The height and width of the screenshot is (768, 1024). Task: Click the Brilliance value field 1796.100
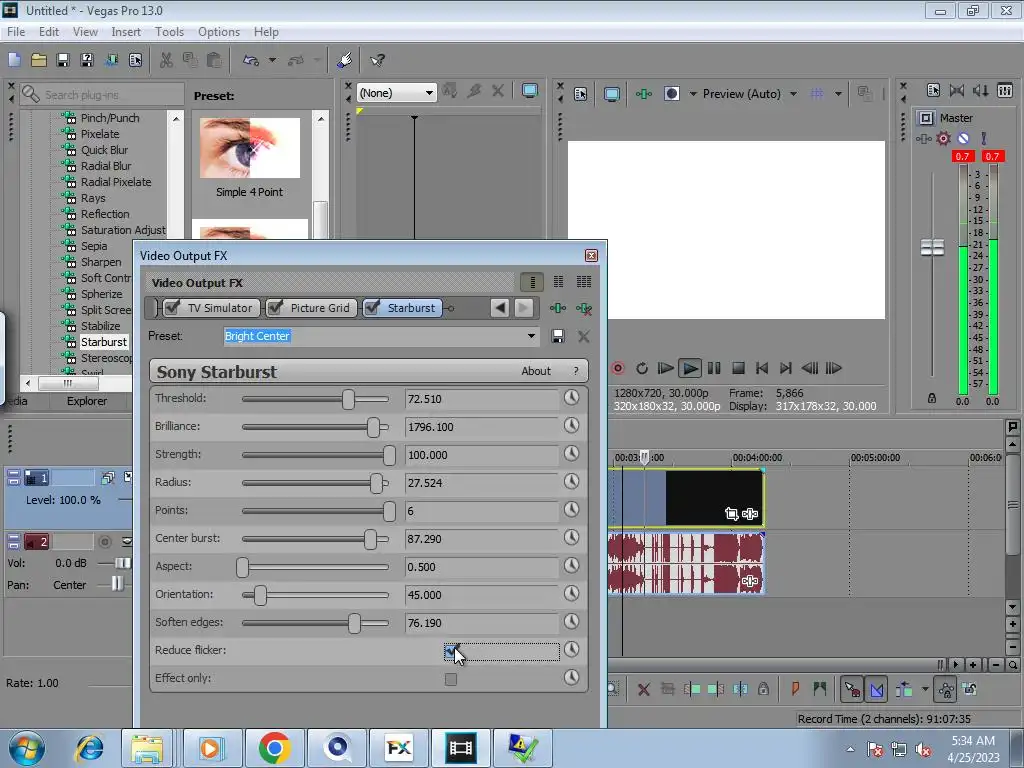coord(481,427)
